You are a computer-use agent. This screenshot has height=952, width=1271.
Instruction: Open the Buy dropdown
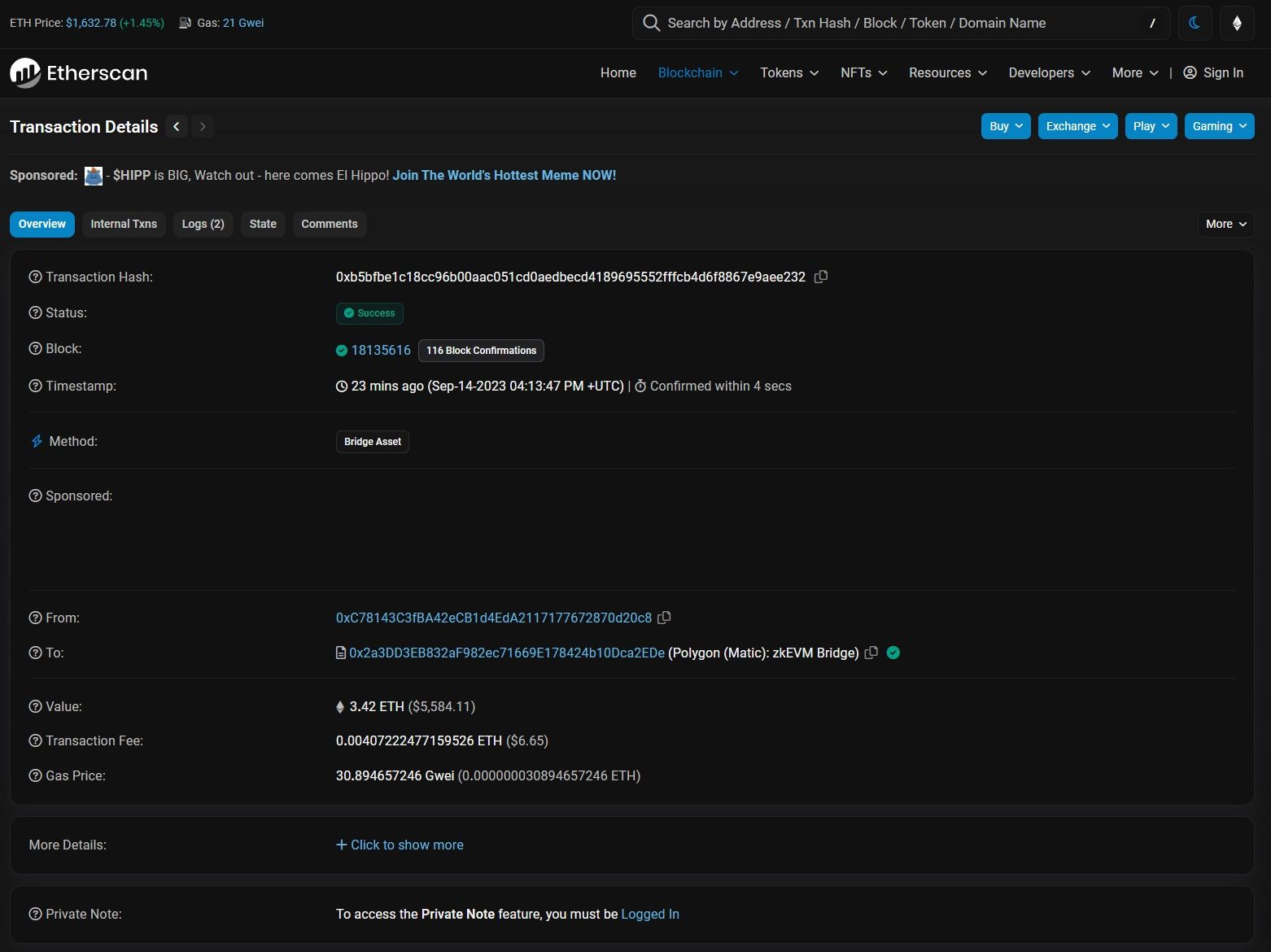click(1006, 126)
